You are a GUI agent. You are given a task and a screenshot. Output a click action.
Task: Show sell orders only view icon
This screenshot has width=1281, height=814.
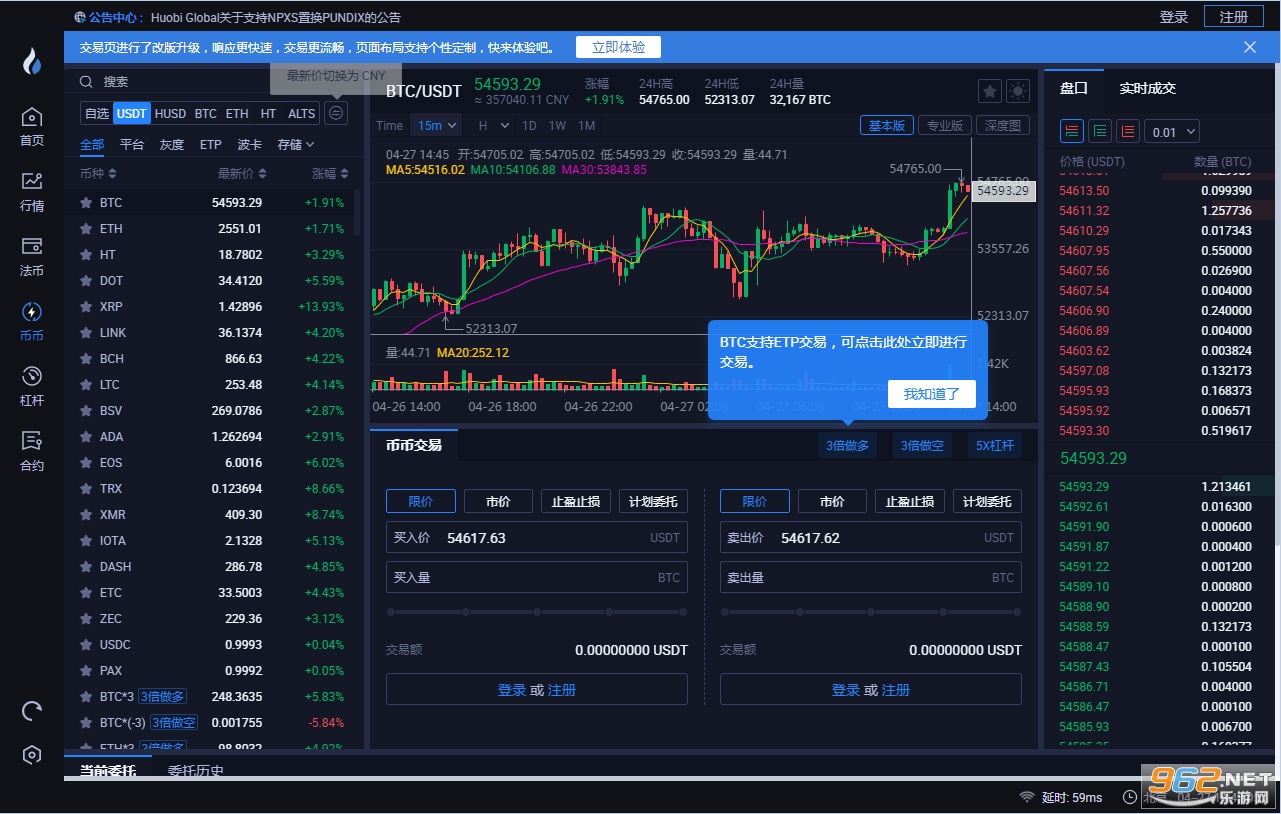[1128, 131]
